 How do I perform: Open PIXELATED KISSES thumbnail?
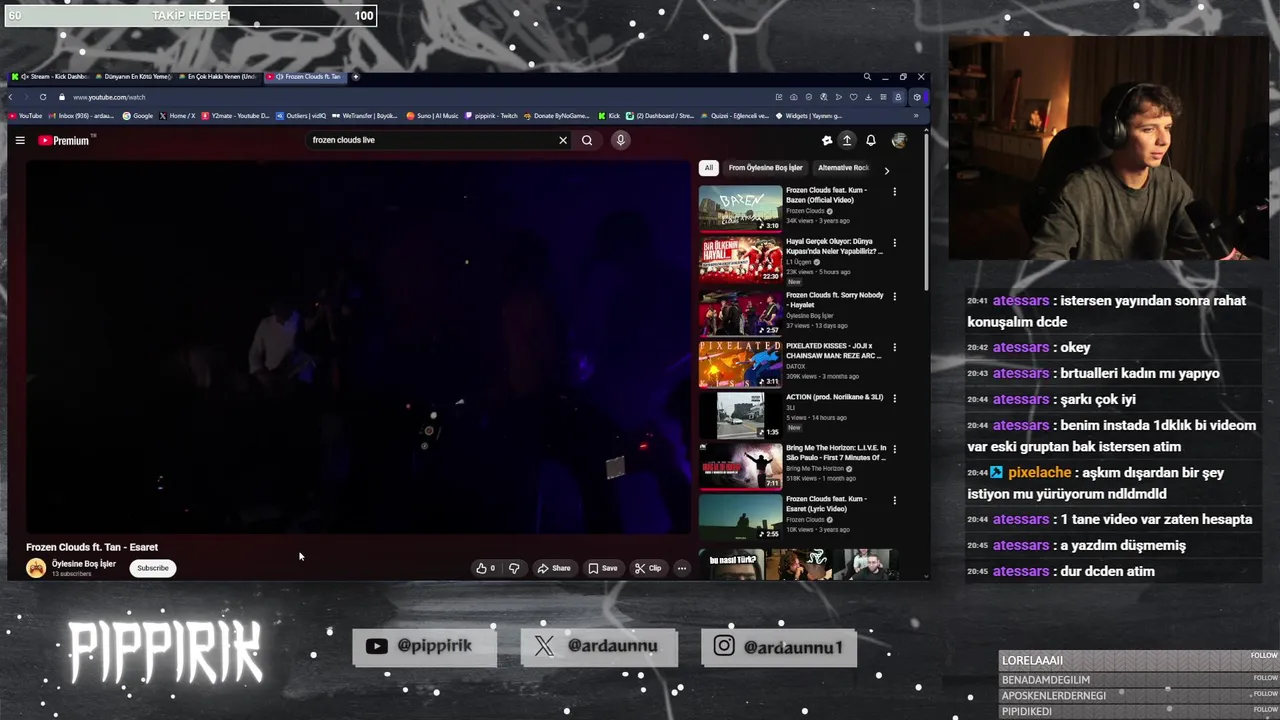(x=740, y=363)
